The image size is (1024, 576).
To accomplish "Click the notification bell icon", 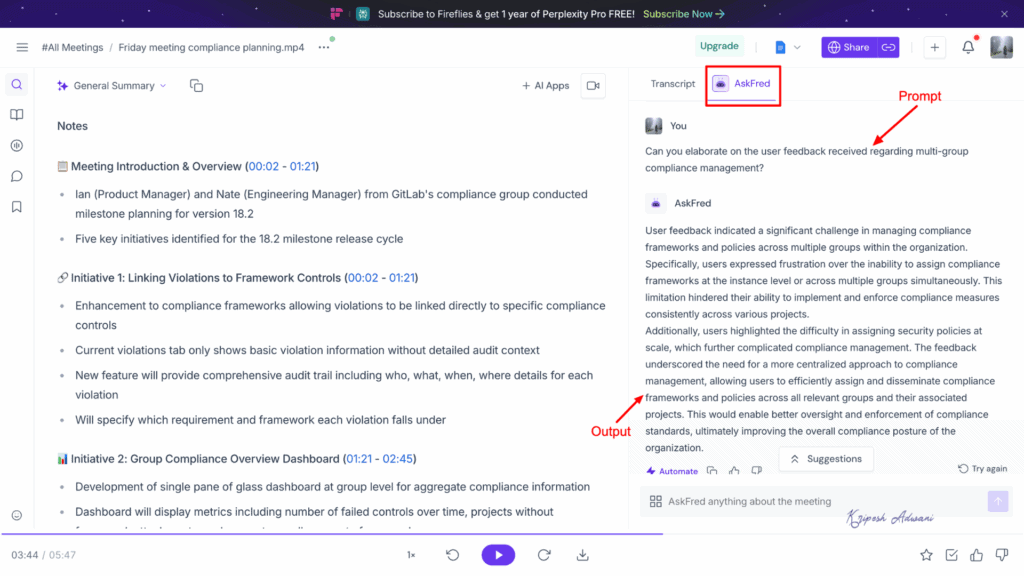I will 966,46.
